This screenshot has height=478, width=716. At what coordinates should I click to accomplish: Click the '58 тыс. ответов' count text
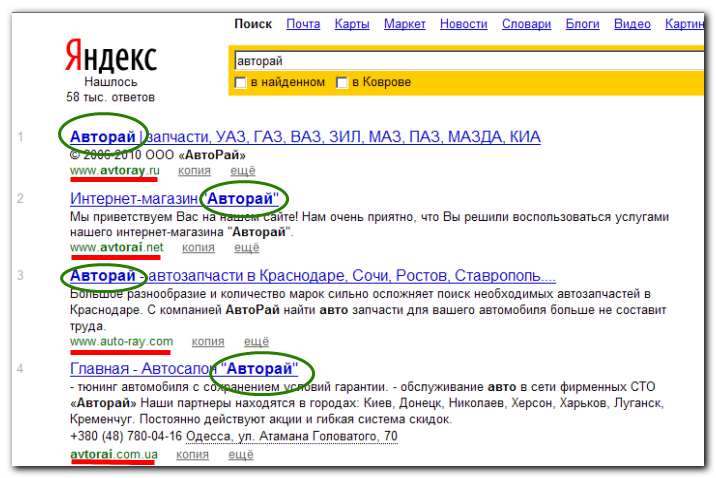pos(111,97)
